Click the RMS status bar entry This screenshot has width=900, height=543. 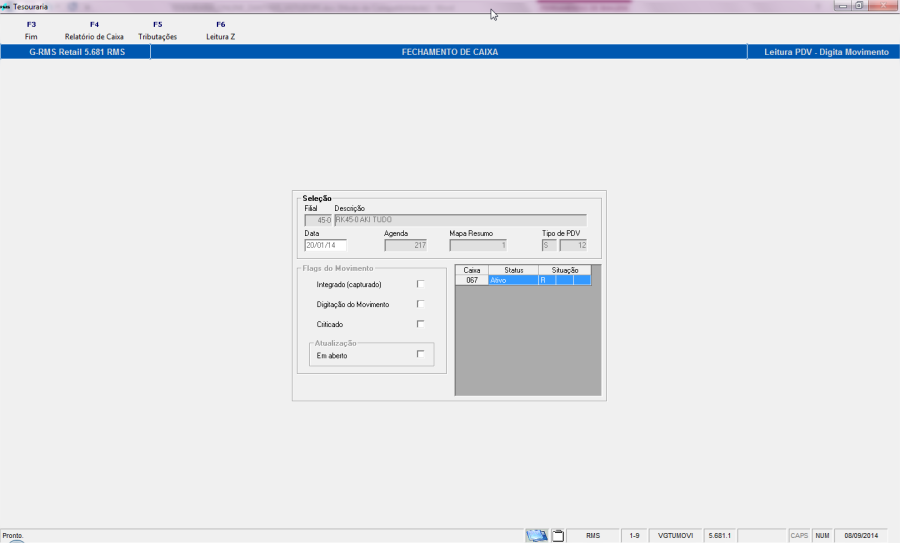593,536
